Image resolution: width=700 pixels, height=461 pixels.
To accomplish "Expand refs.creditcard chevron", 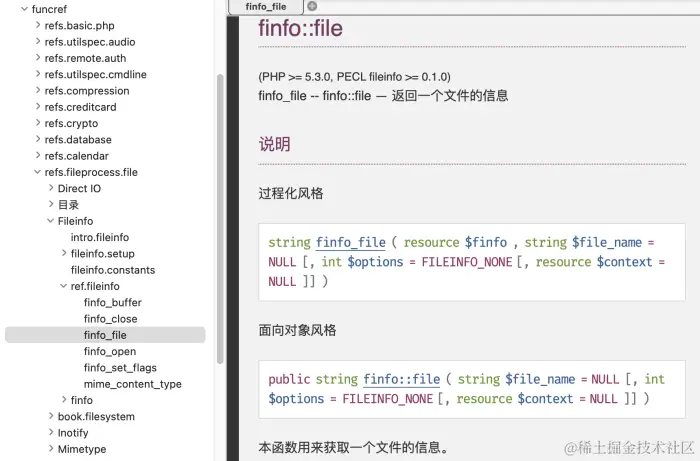I will coord(38,107).
